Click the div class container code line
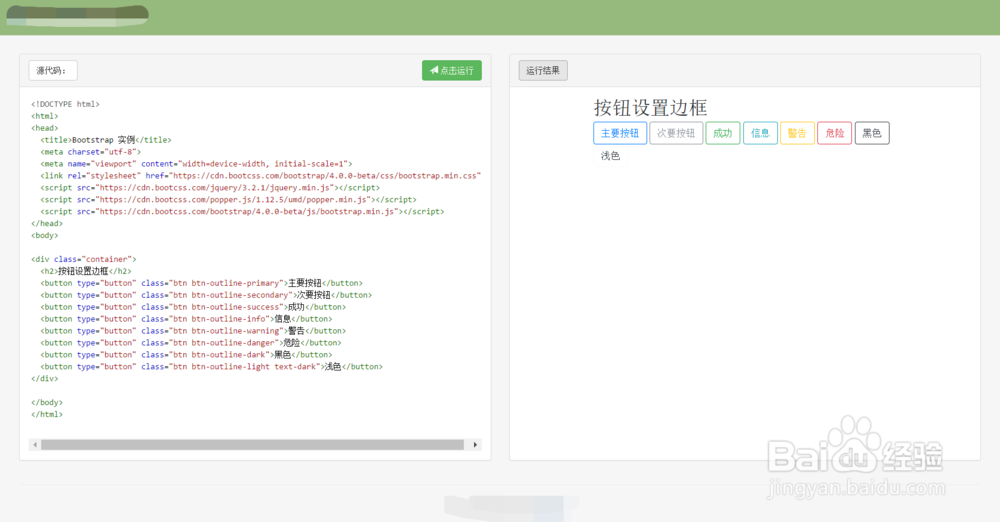Screen dimensions: 1000x522 [84, 259]
